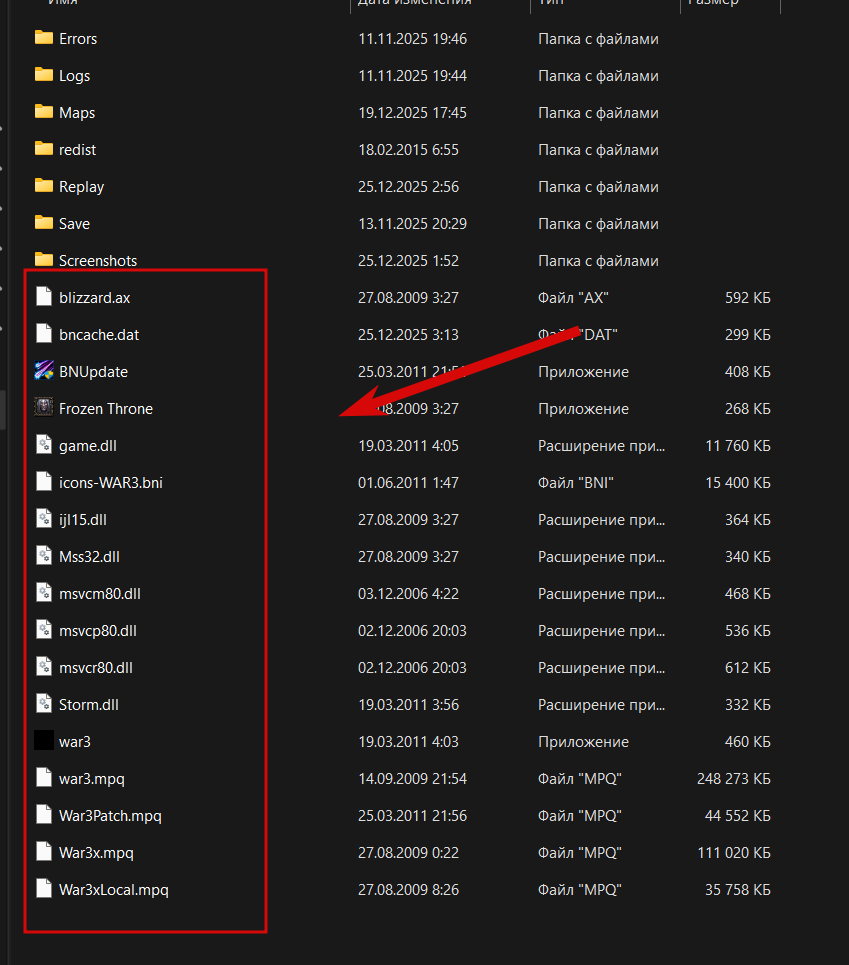Click the type Файл "AX"
The height and width of the screenshot is (965, 849).
[x=573, y=298]
